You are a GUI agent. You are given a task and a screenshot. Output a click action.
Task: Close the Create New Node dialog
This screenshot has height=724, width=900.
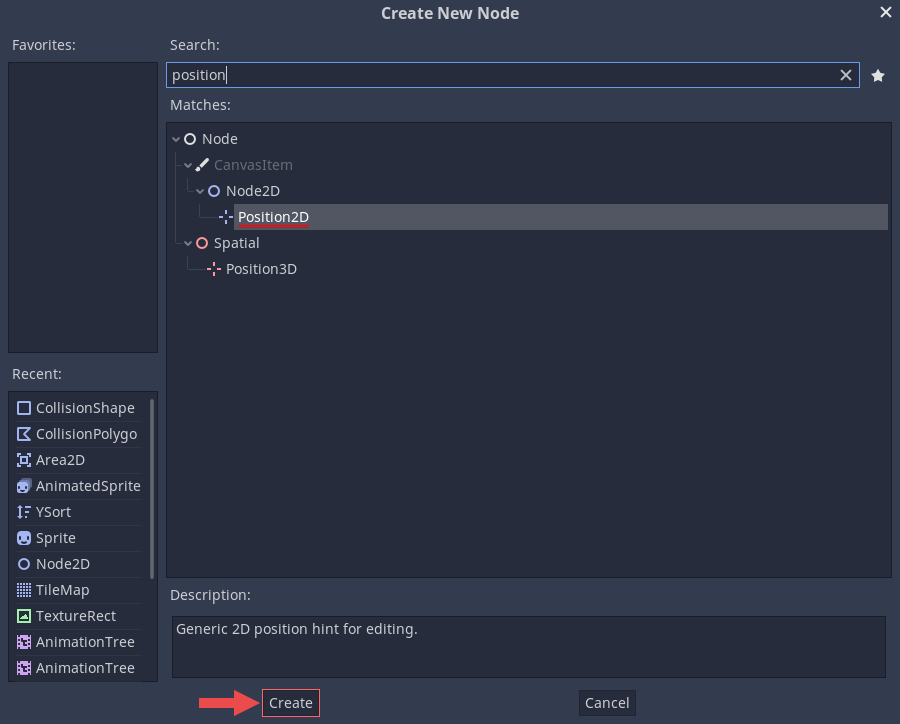pos(886,12)
